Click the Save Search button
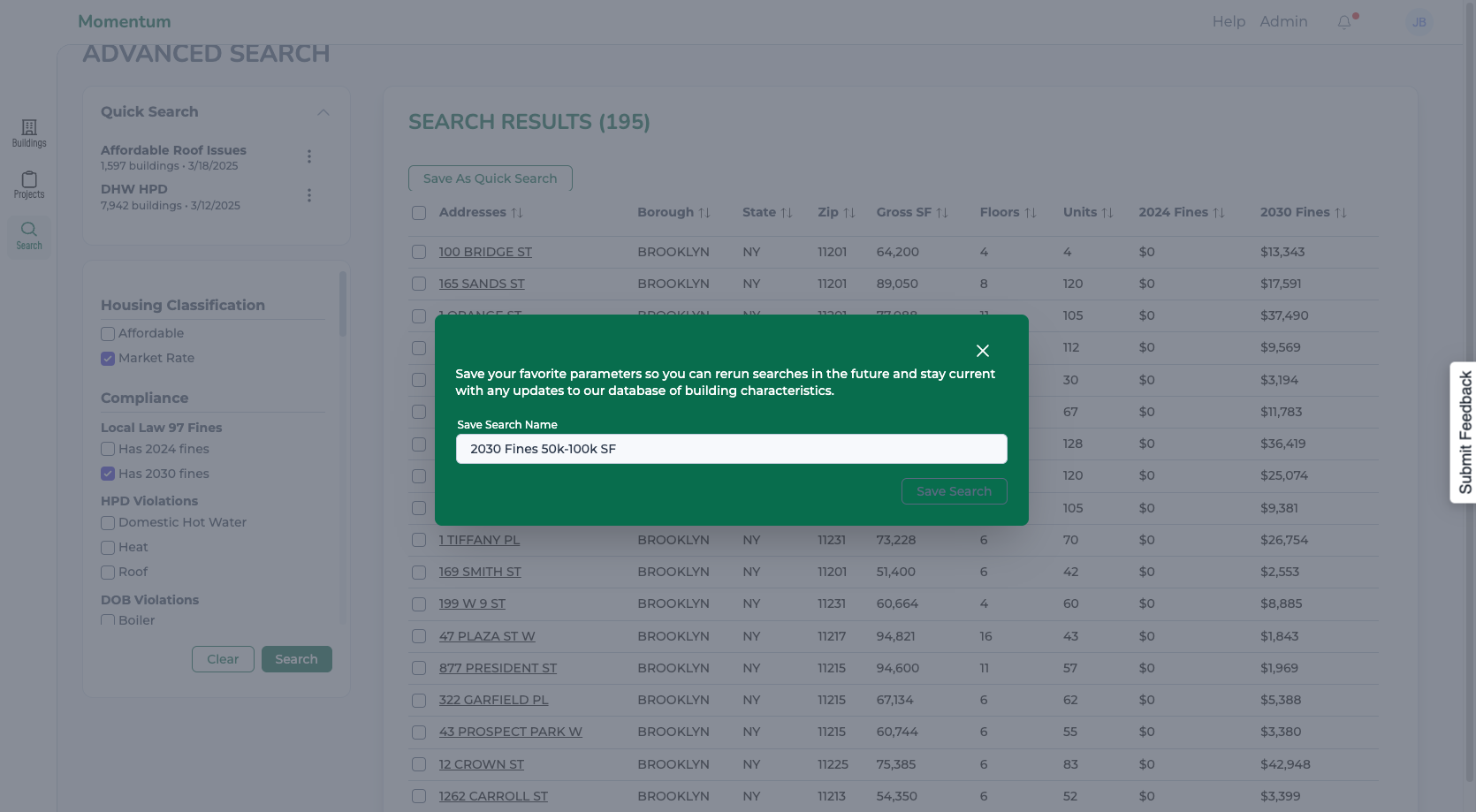Image resolution: width=1476 pixels, height=812 pixels. [x=954, y=491]
